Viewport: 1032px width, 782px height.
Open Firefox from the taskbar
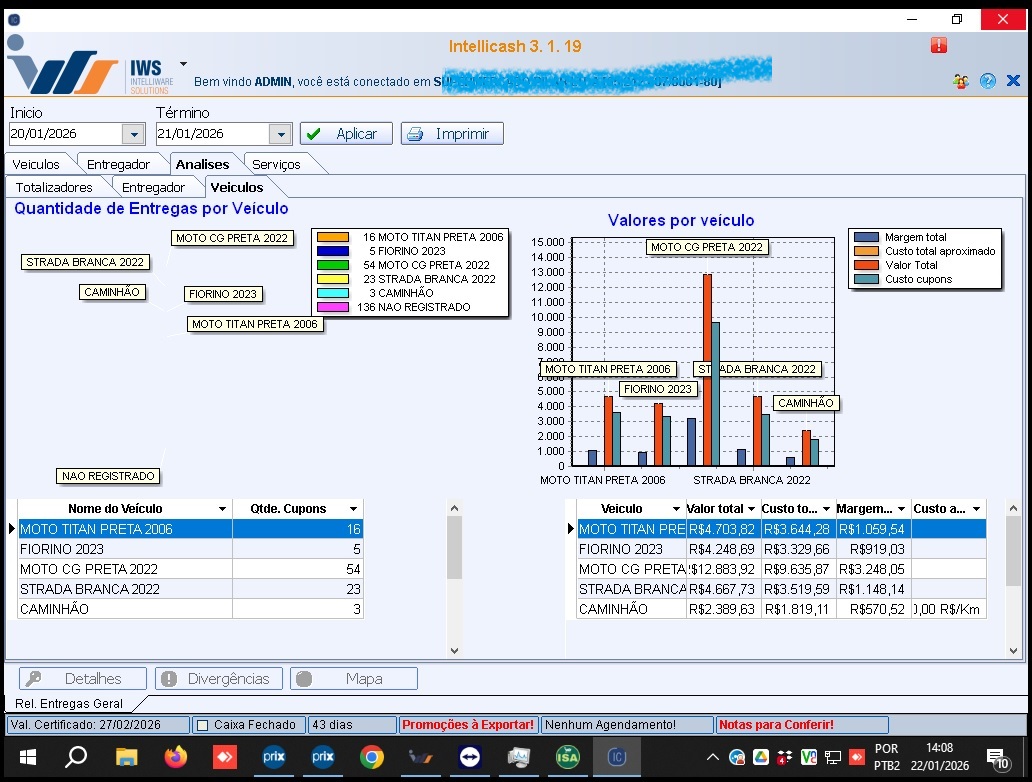(175, 757)
